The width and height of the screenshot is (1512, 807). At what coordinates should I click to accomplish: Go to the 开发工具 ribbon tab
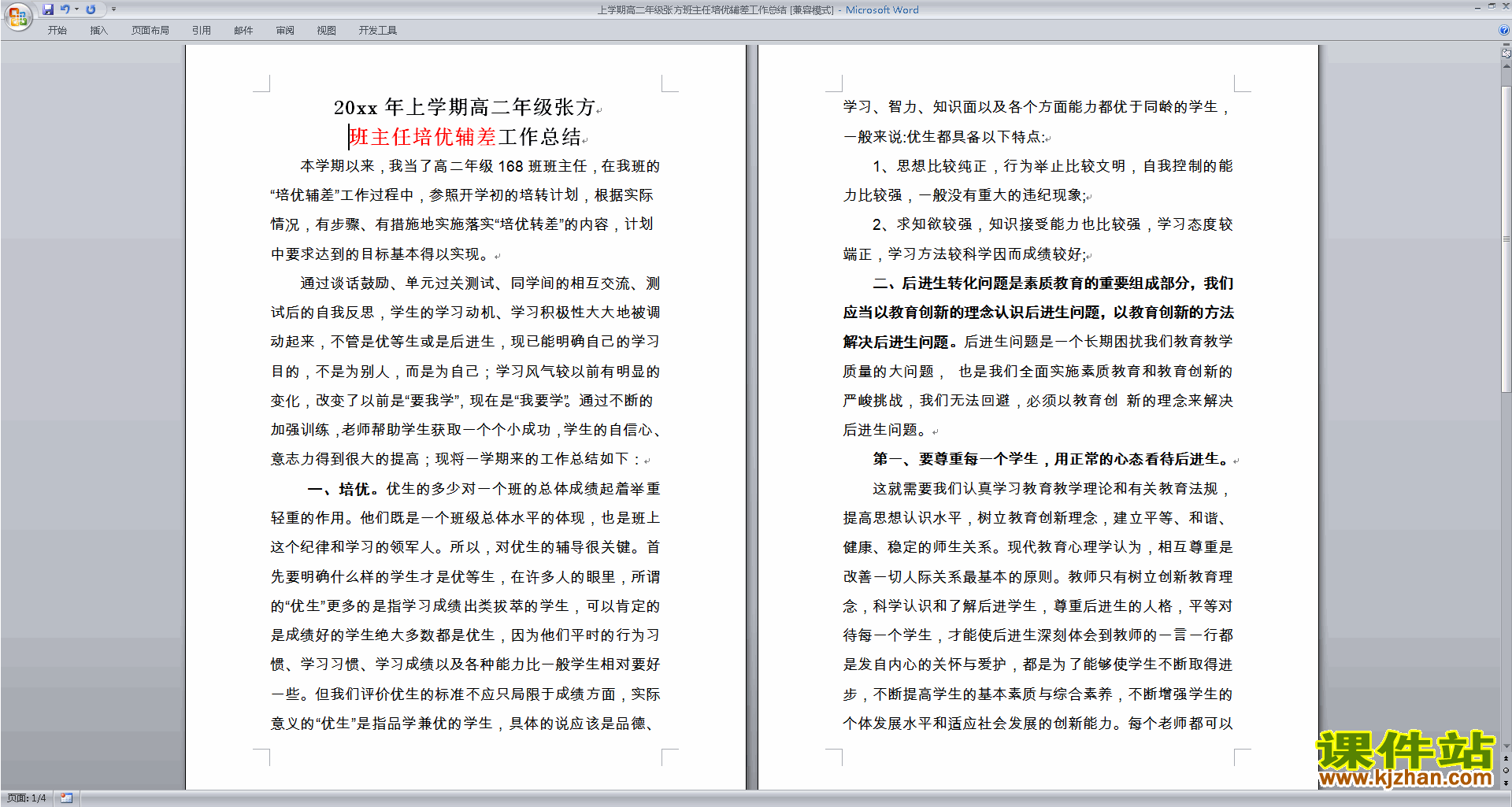(378, 30)
